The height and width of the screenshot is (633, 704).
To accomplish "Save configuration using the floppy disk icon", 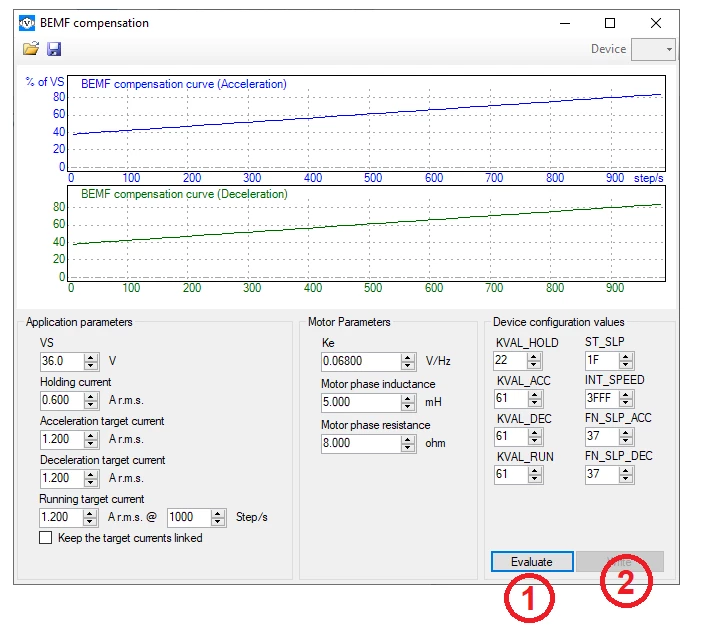I will (54, 49).
